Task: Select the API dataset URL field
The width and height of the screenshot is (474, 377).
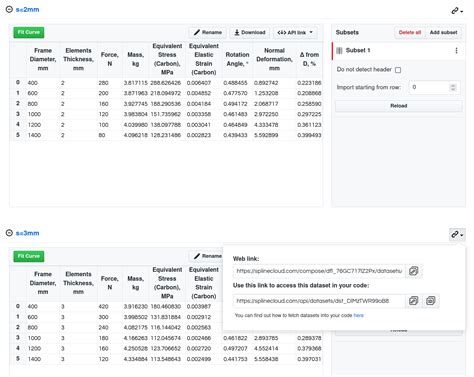Action: [319, 301]
